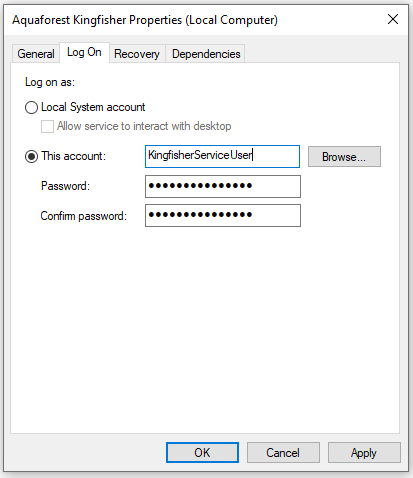The width and height of the screenshot is (413, 478).
Task: Choose the This account radio option
Action: point(31,157)
